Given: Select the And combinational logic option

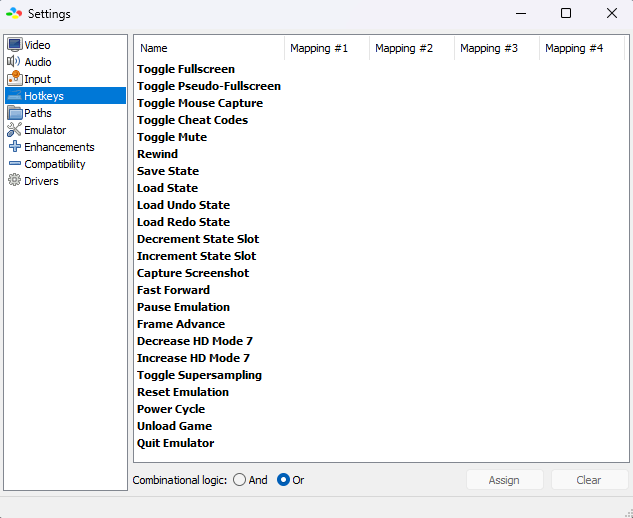Looking at the screenshot, I should coord(239,480).
